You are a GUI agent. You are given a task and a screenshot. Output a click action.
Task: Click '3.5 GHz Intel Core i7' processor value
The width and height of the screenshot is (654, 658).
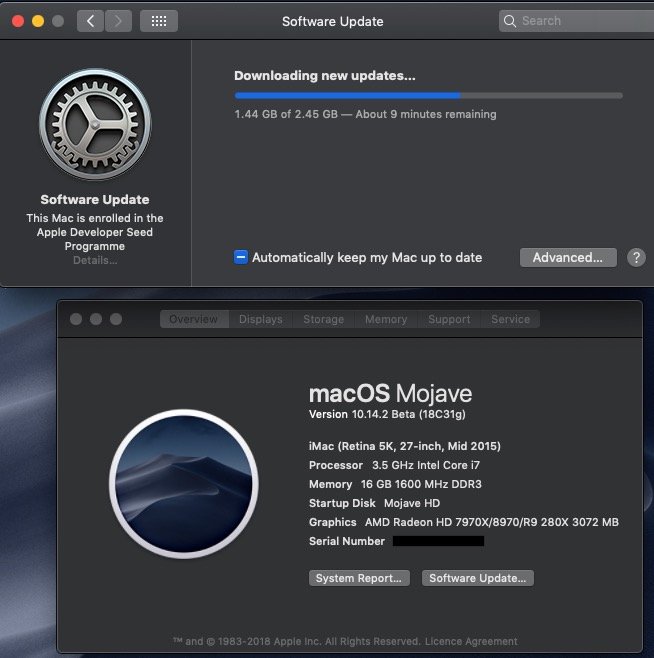tap(426, 465)
